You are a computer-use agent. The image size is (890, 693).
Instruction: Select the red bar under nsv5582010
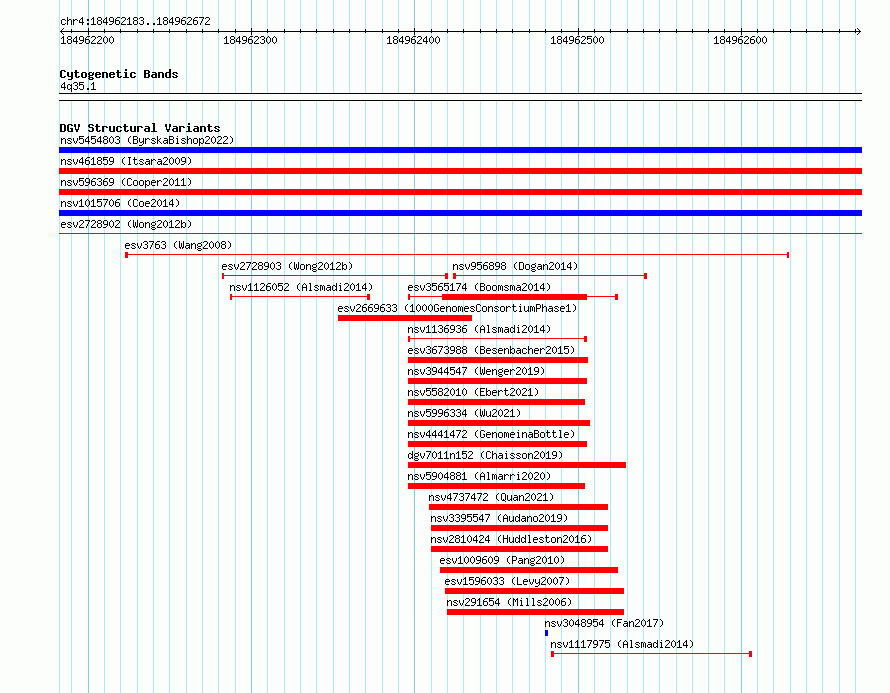[x=496, y=402]
